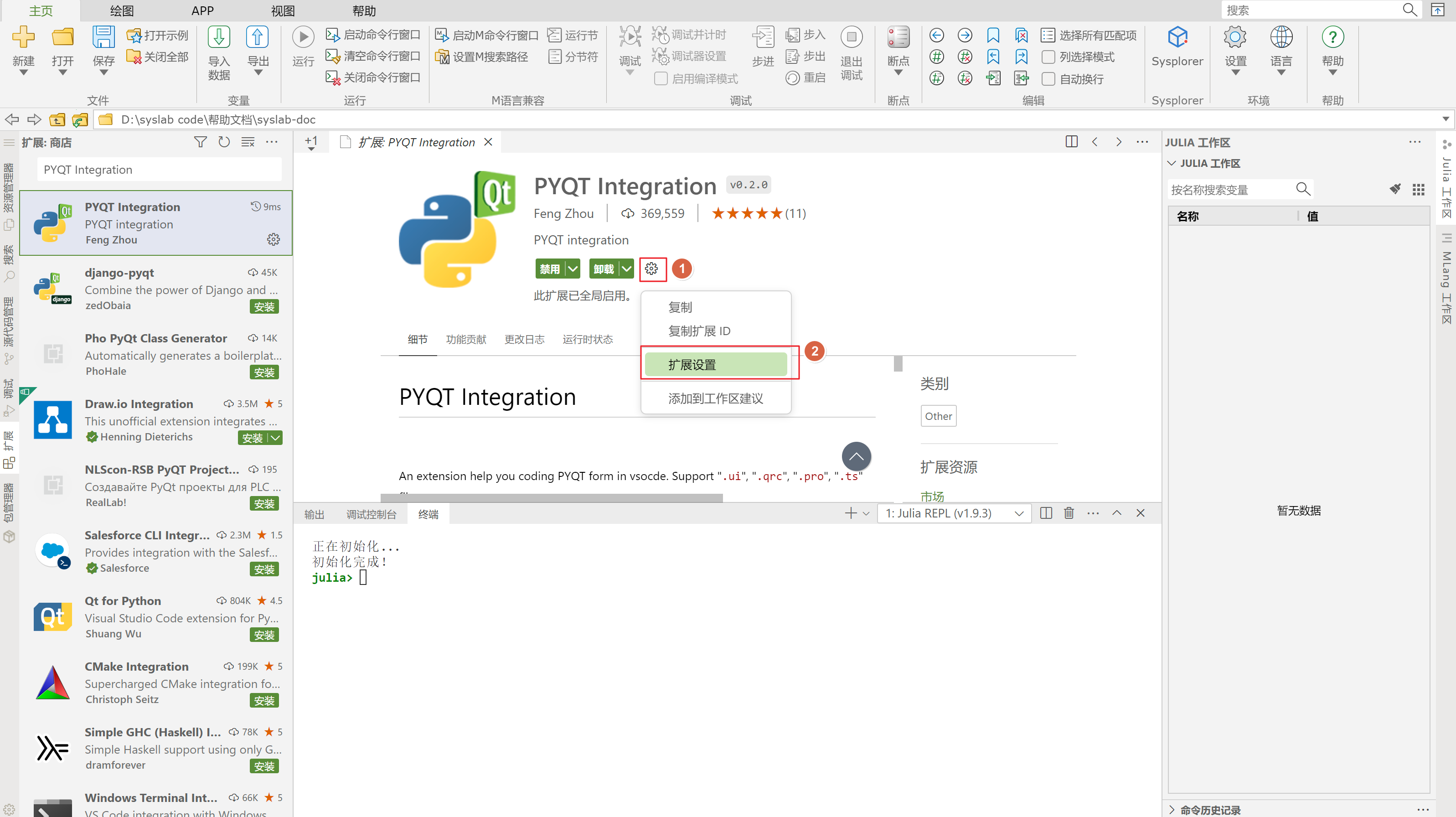The width and height of the screenshot is (1456, 817).
Task: Click the new terminal plus icon
Action: click(x=850, y=513)
